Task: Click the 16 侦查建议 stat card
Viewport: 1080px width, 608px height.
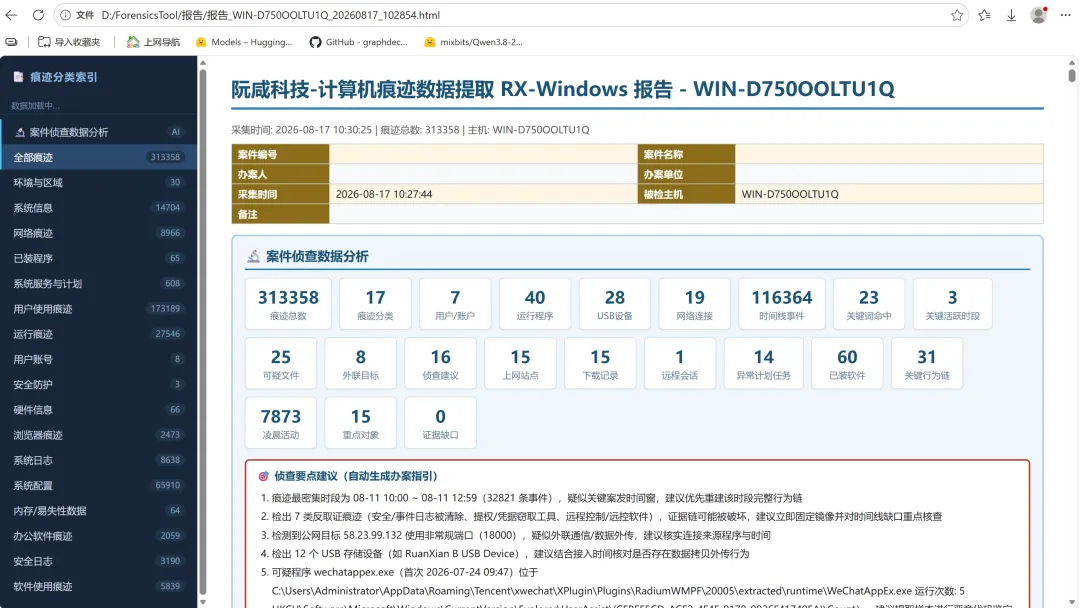Action: point(441,363)
